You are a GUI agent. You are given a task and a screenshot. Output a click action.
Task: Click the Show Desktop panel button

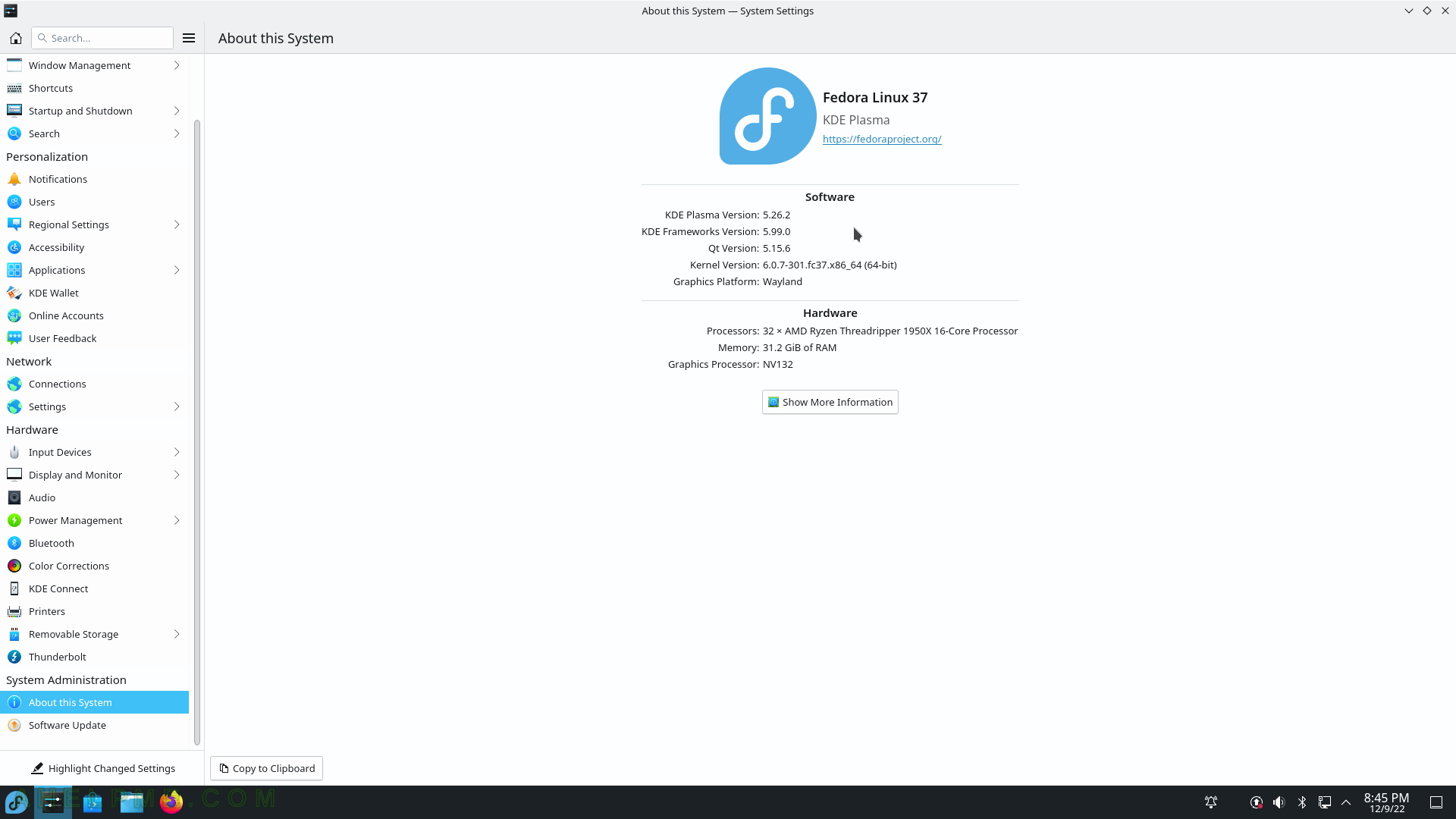[x=1436, y=802]
